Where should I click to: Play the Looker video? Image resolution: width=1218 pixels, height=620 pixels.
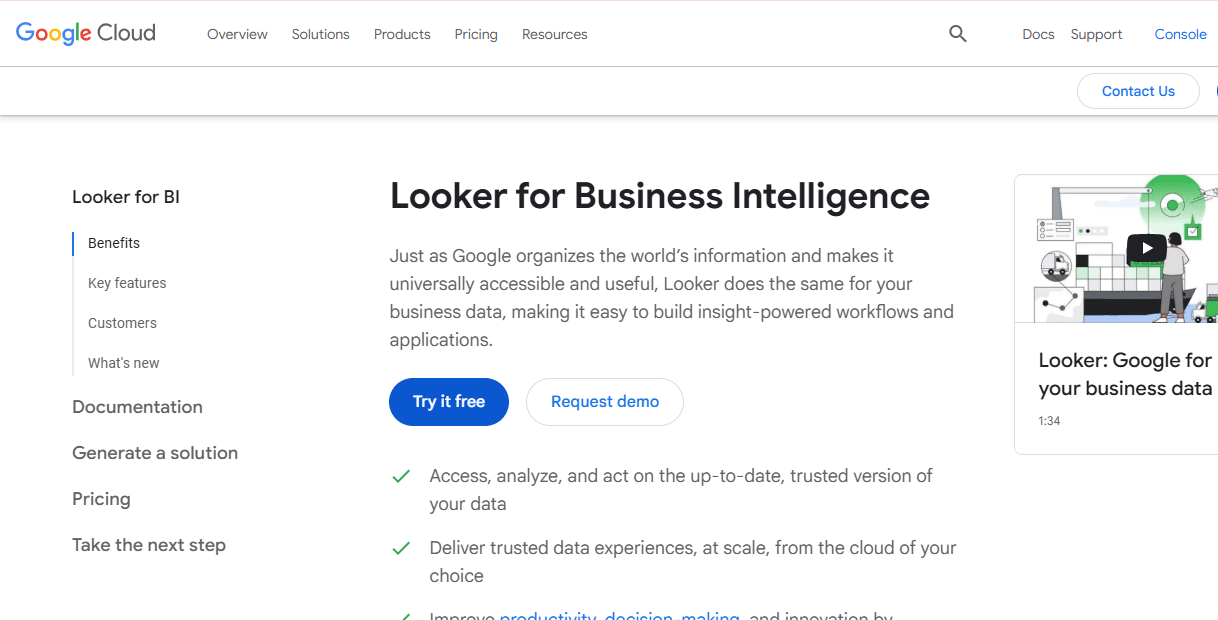click(1147, 249)
